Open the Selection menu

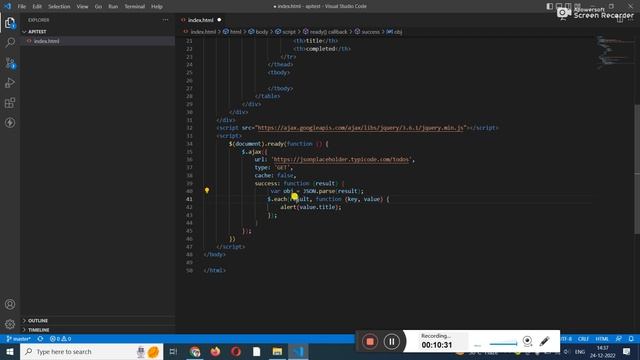[59, 7]
